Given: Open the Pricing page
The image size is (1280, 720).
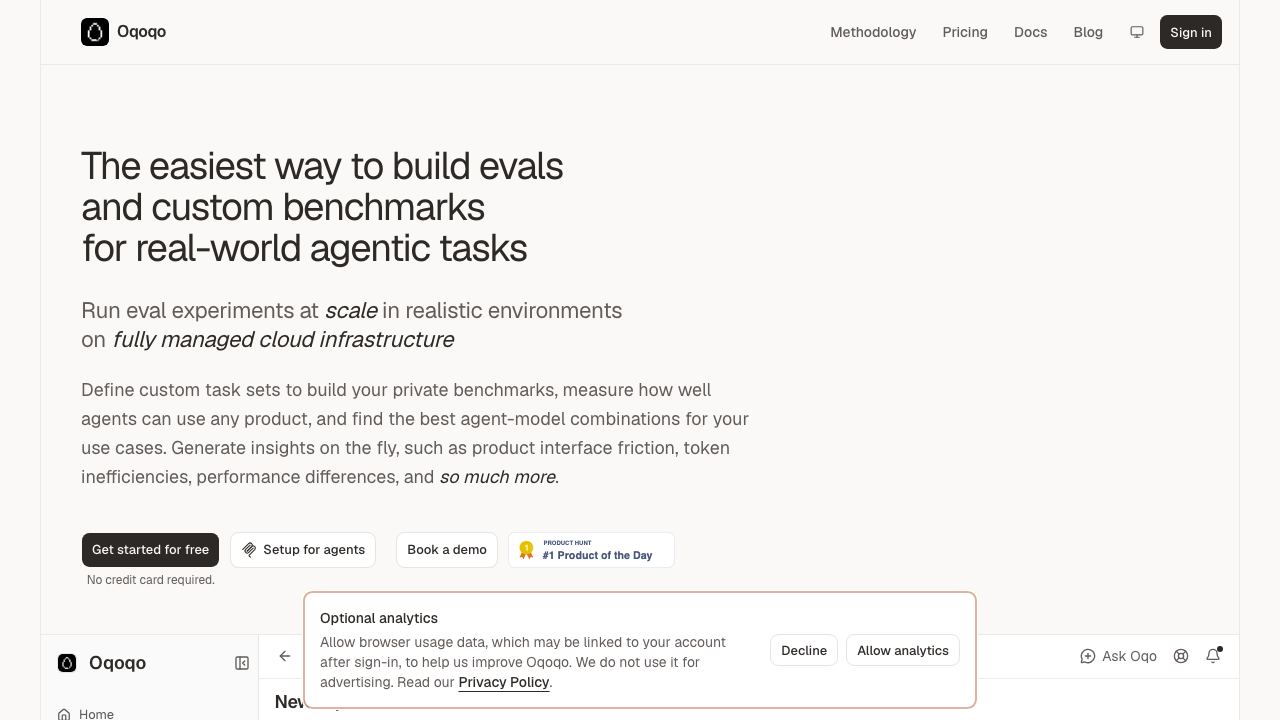Looking at the screenshot, I should (965, 32).
